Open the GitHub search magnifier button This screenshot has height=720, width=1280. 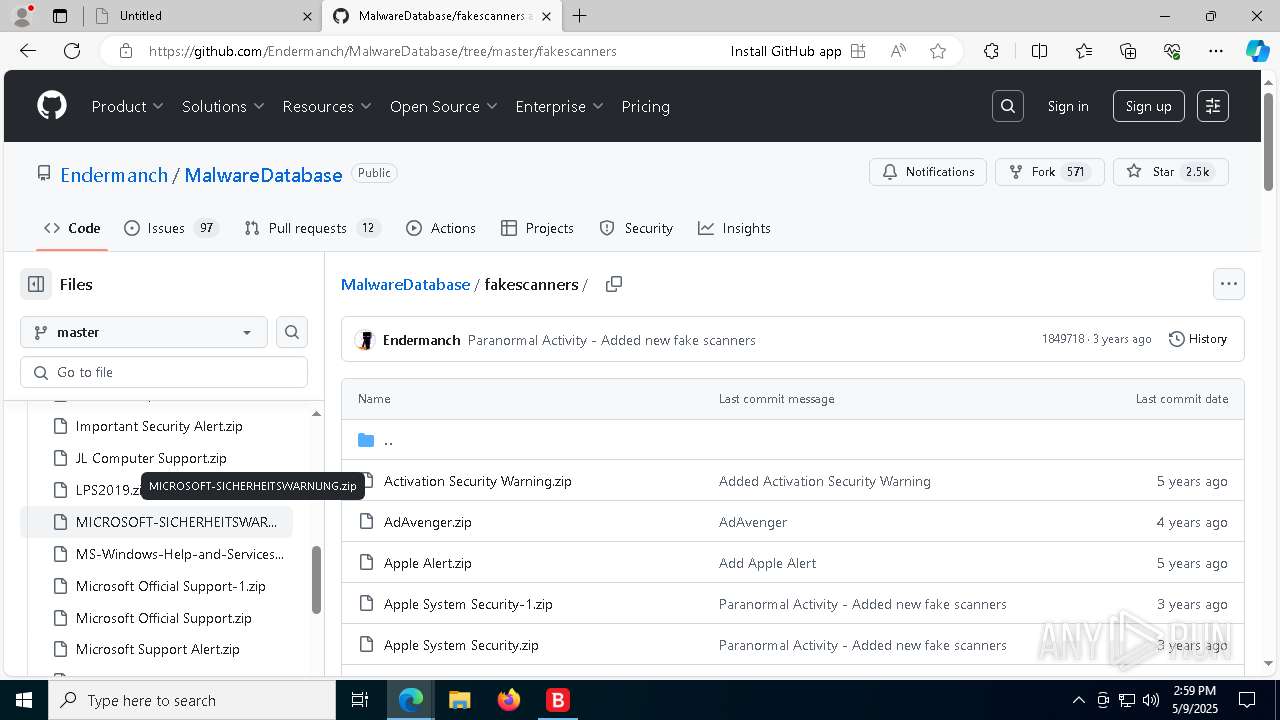pos(1008,106)
